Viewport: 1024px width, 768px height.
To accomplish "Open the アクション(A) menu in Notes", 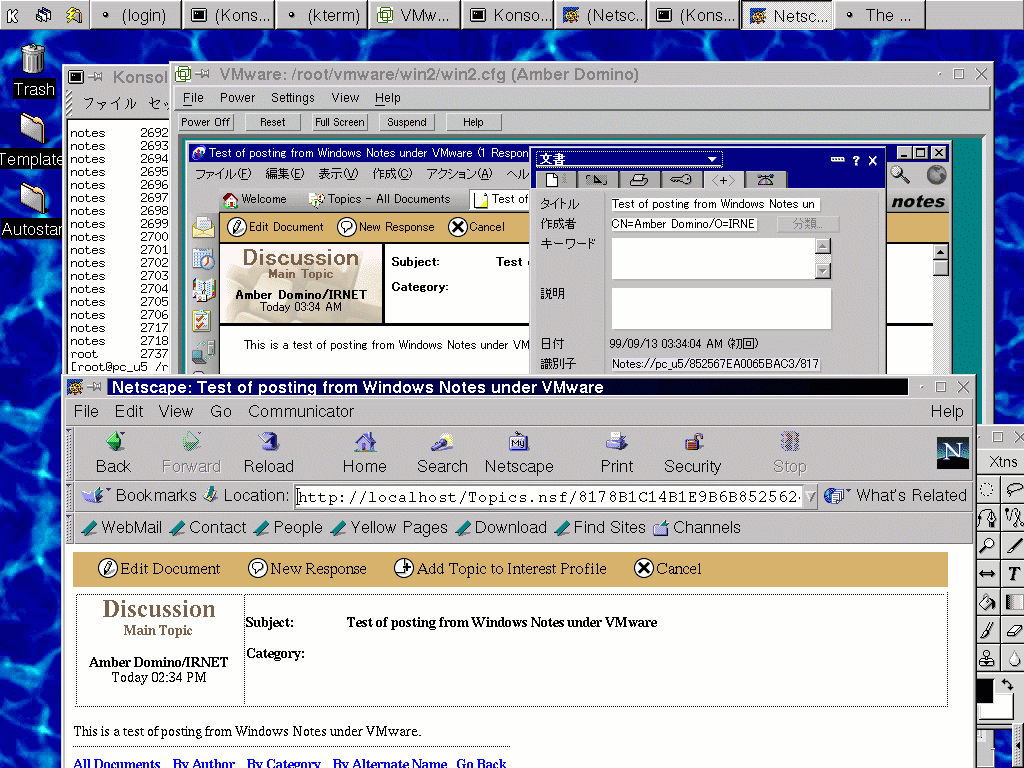I will (x=459, y=174).
